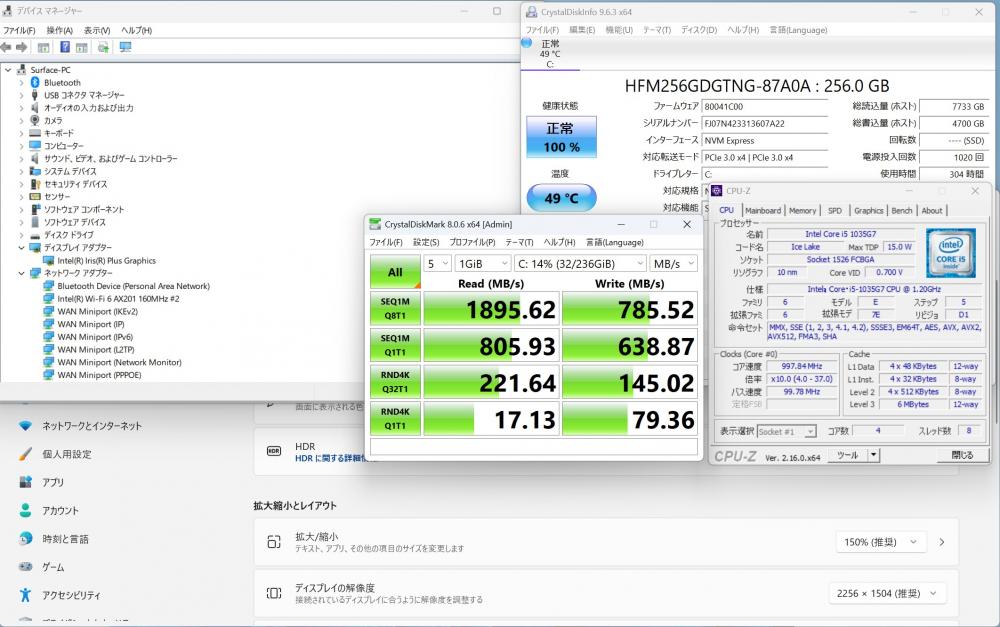Switch to the Bench tab in CPU-Z
This screenshot has height=627, width=1000.
[902, 210]
